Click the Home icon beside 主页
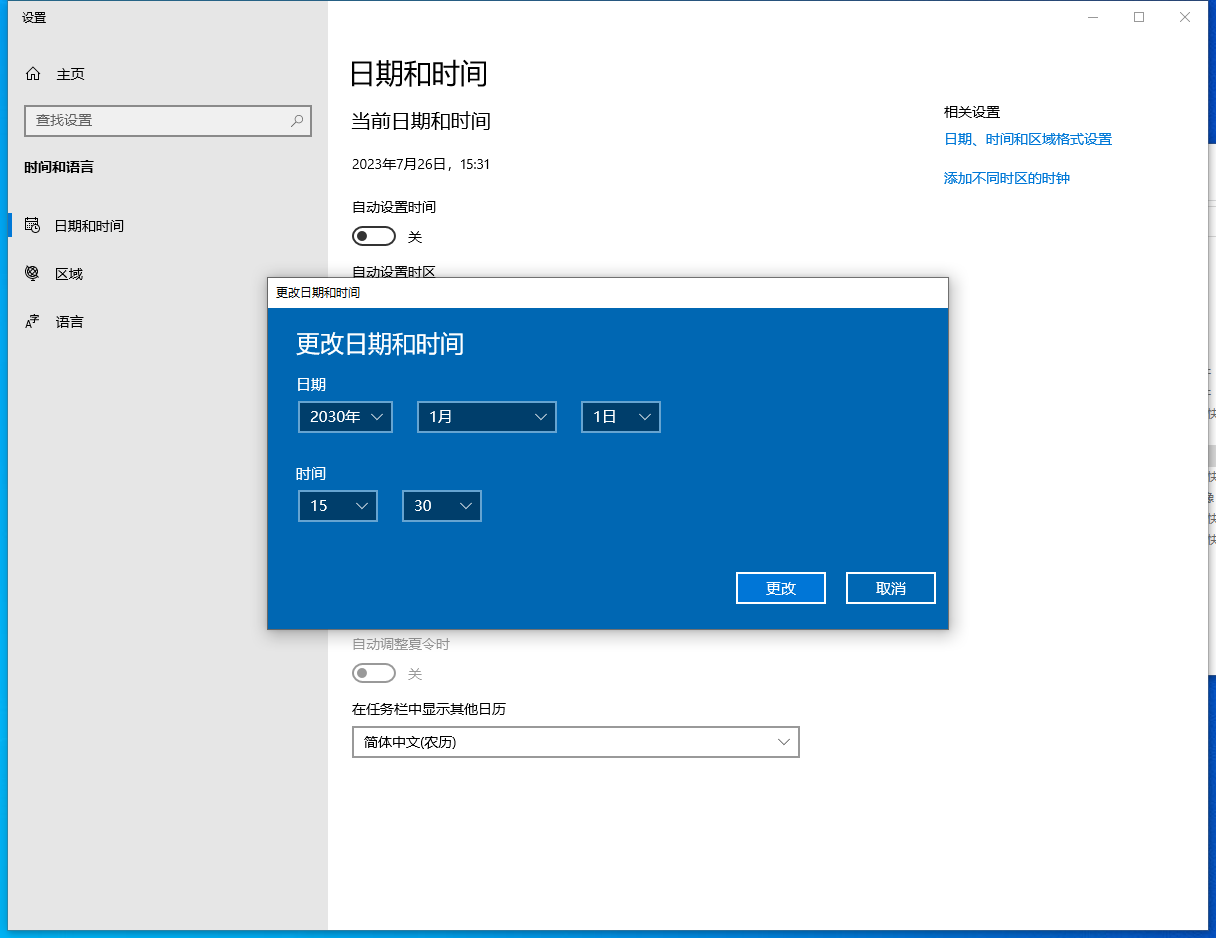 coord(33,74)
